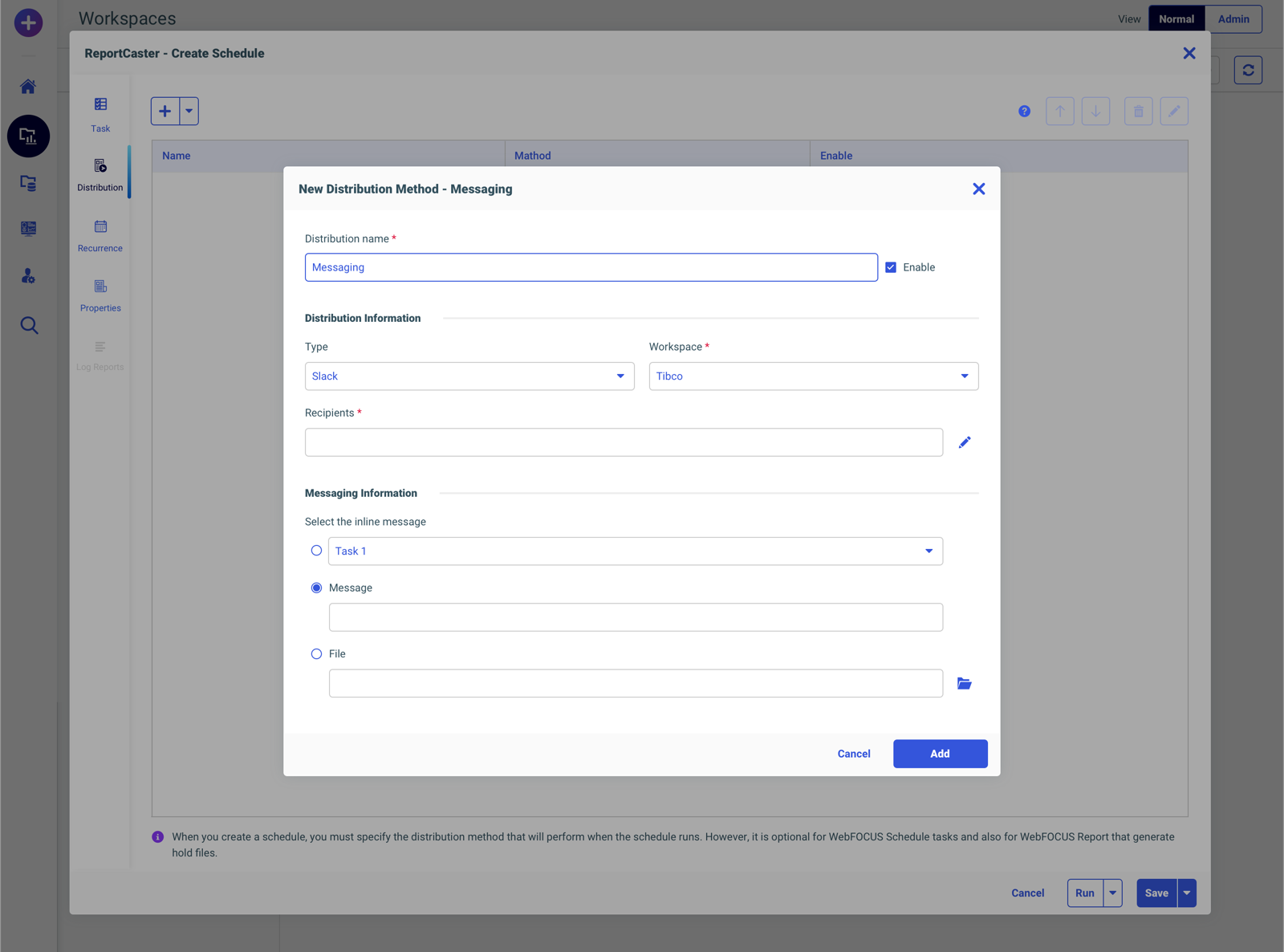The width and height of the screenshot is (1284, 952).
Task: Click the move down arrow icon
Action: point(1095,111)
